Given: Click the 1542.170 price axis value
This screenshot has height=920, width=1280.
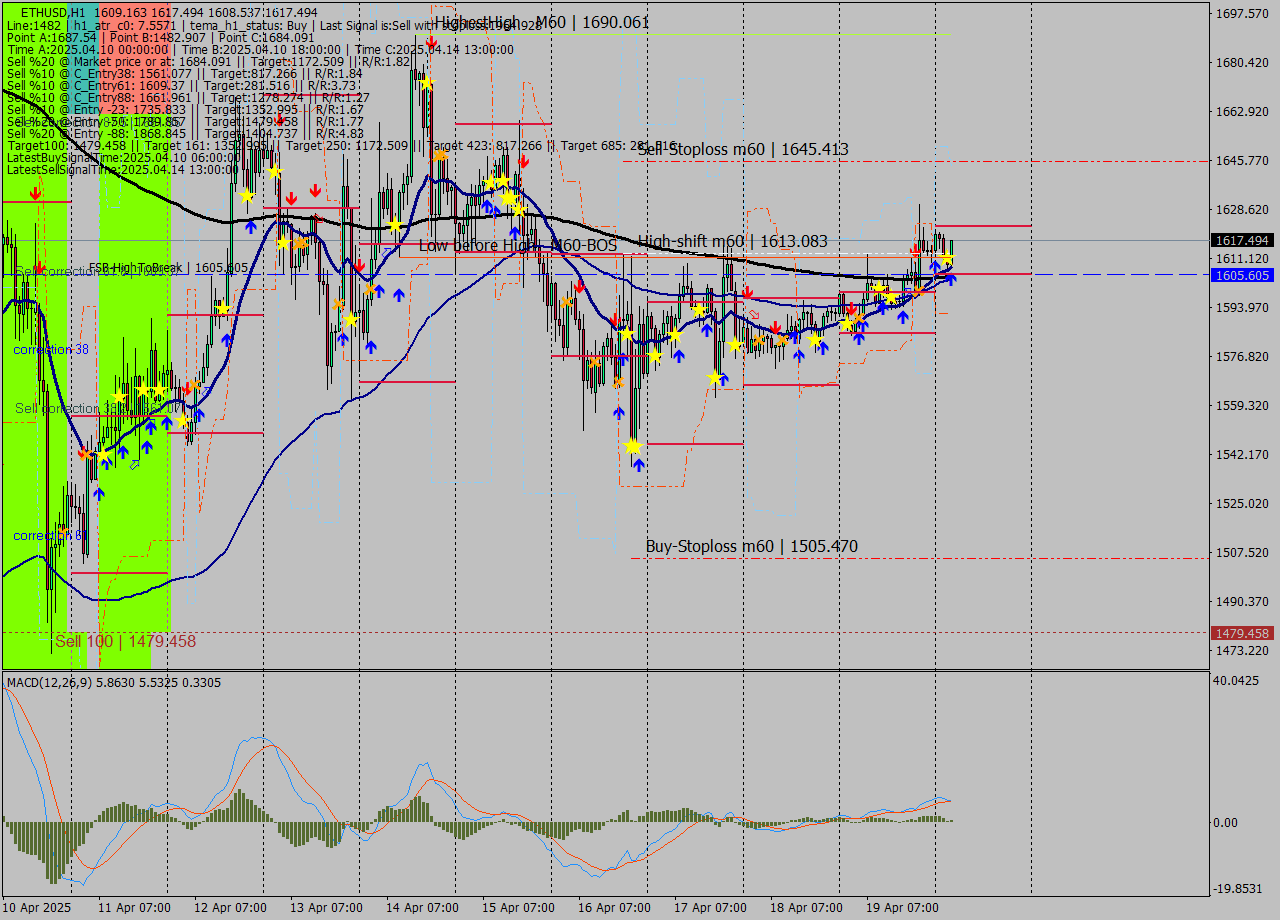Looking at the screenshot, I should coord(1242,454).
